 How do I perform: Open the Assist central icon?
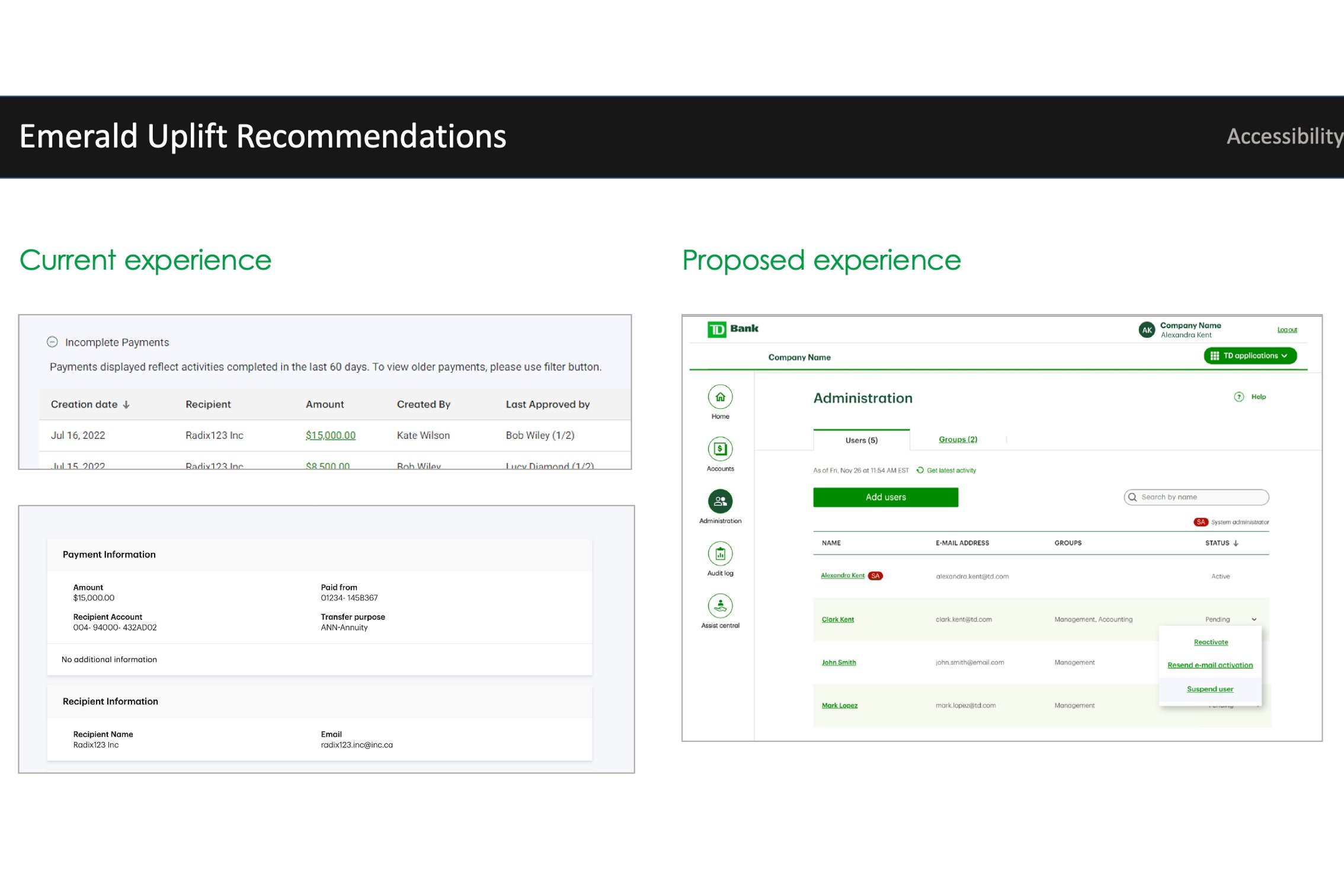coord(720,606)
